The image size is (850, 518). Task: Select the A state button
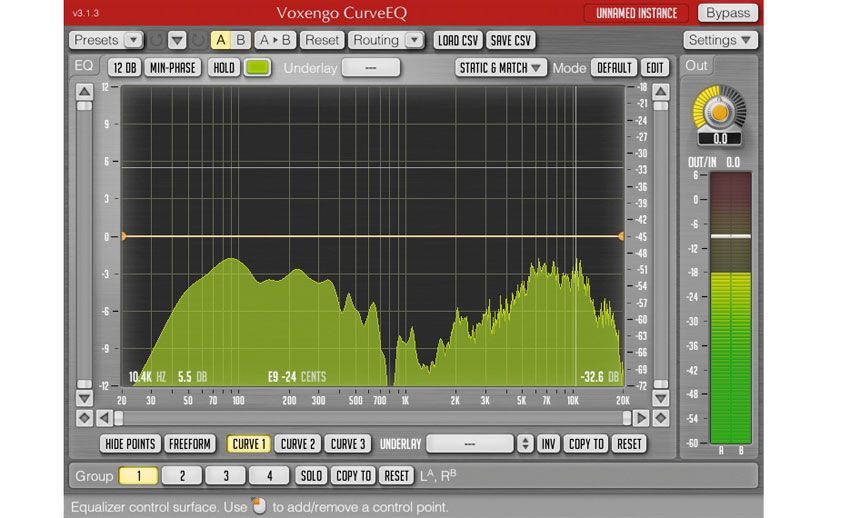point(221,40)
